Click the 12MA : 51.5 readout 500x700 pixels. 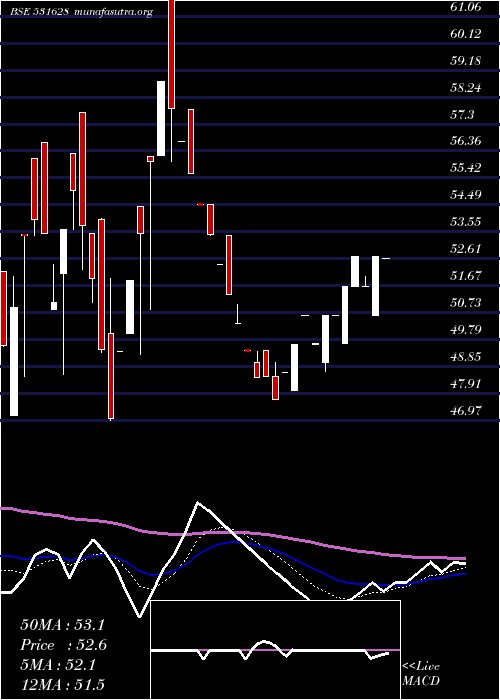[x=62, y=685]
